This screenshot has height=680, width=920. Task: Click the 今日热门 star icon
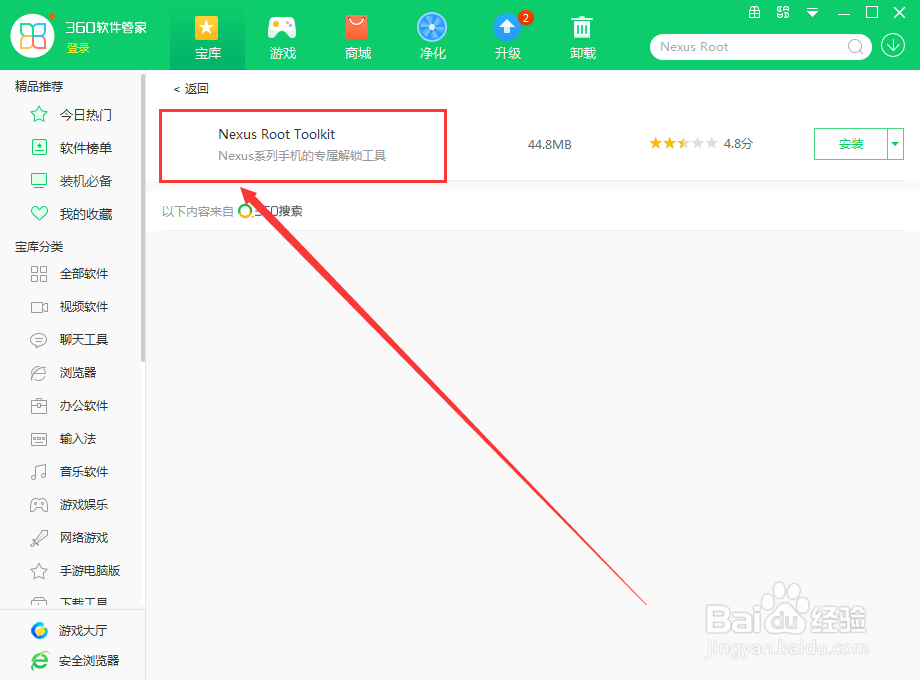pyautogui.click(x=39, y=114)
